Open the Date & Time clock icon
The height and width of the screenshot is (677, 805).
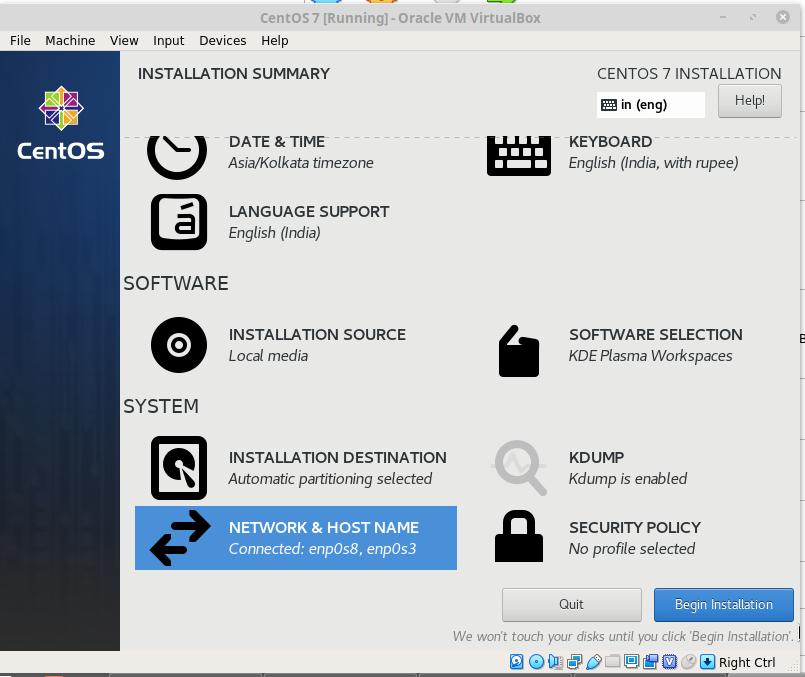click(x=177, y=157)
